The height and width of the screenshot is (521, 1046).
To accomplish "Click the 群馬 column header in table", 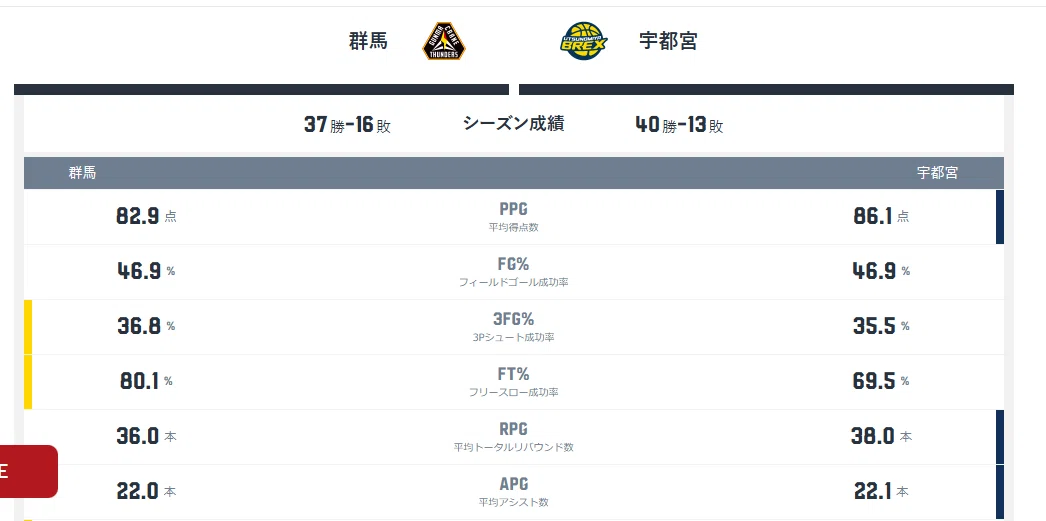I will coord(82,173).
